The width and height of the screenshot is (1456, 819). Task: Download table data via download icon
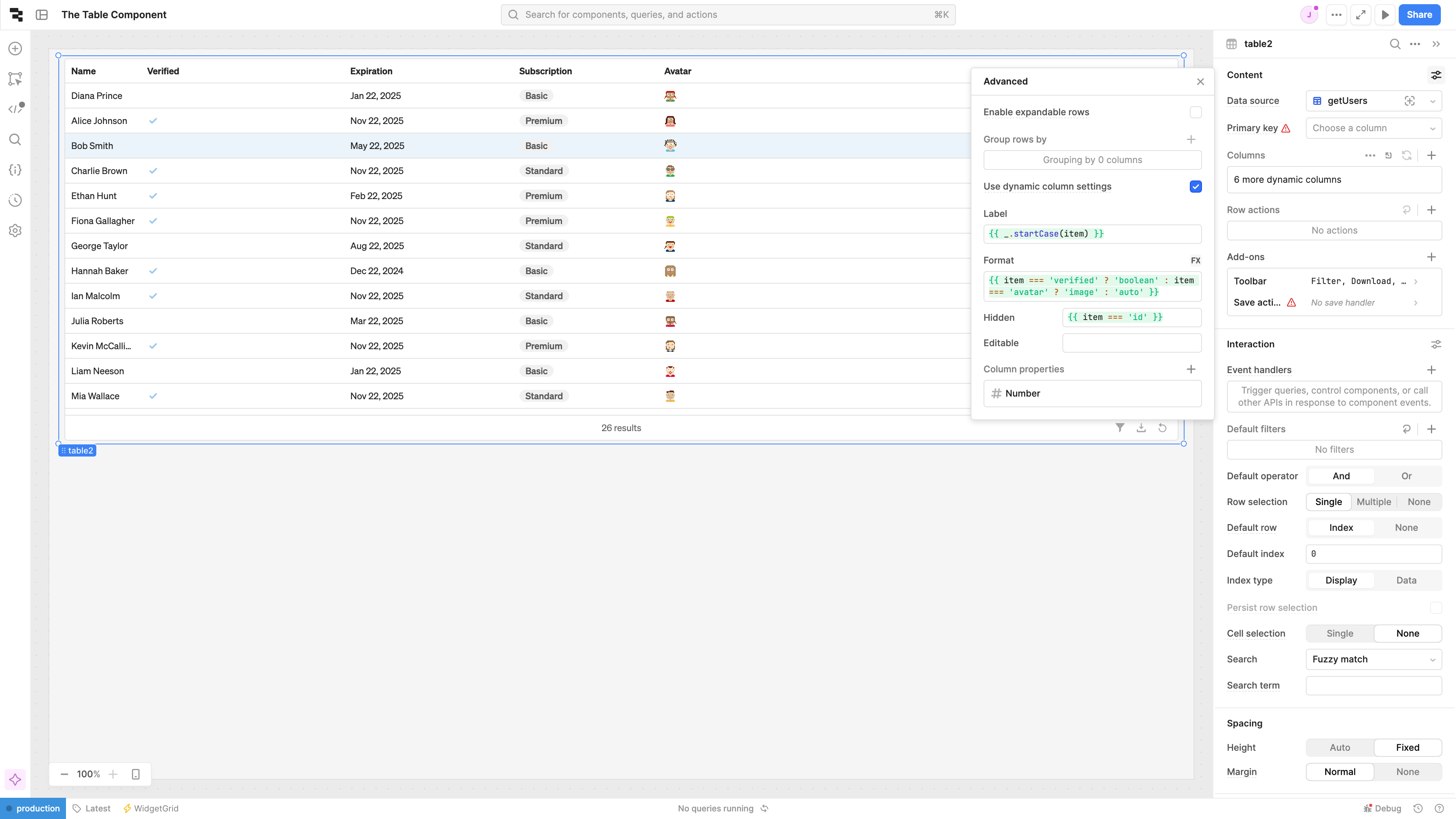[x=1141, y=428]
